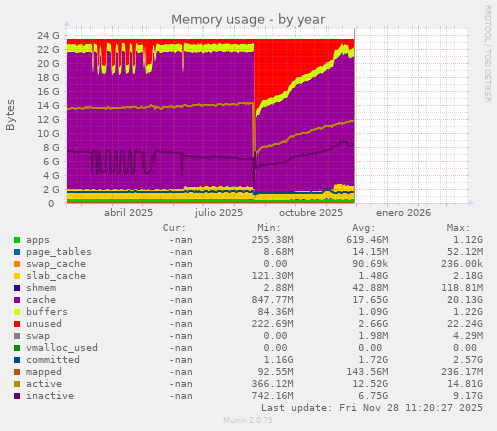The width and height of the screenshot is (497, 431).
Task: Click the orange swap_cache legend swatch
Action: click(17, 264)
